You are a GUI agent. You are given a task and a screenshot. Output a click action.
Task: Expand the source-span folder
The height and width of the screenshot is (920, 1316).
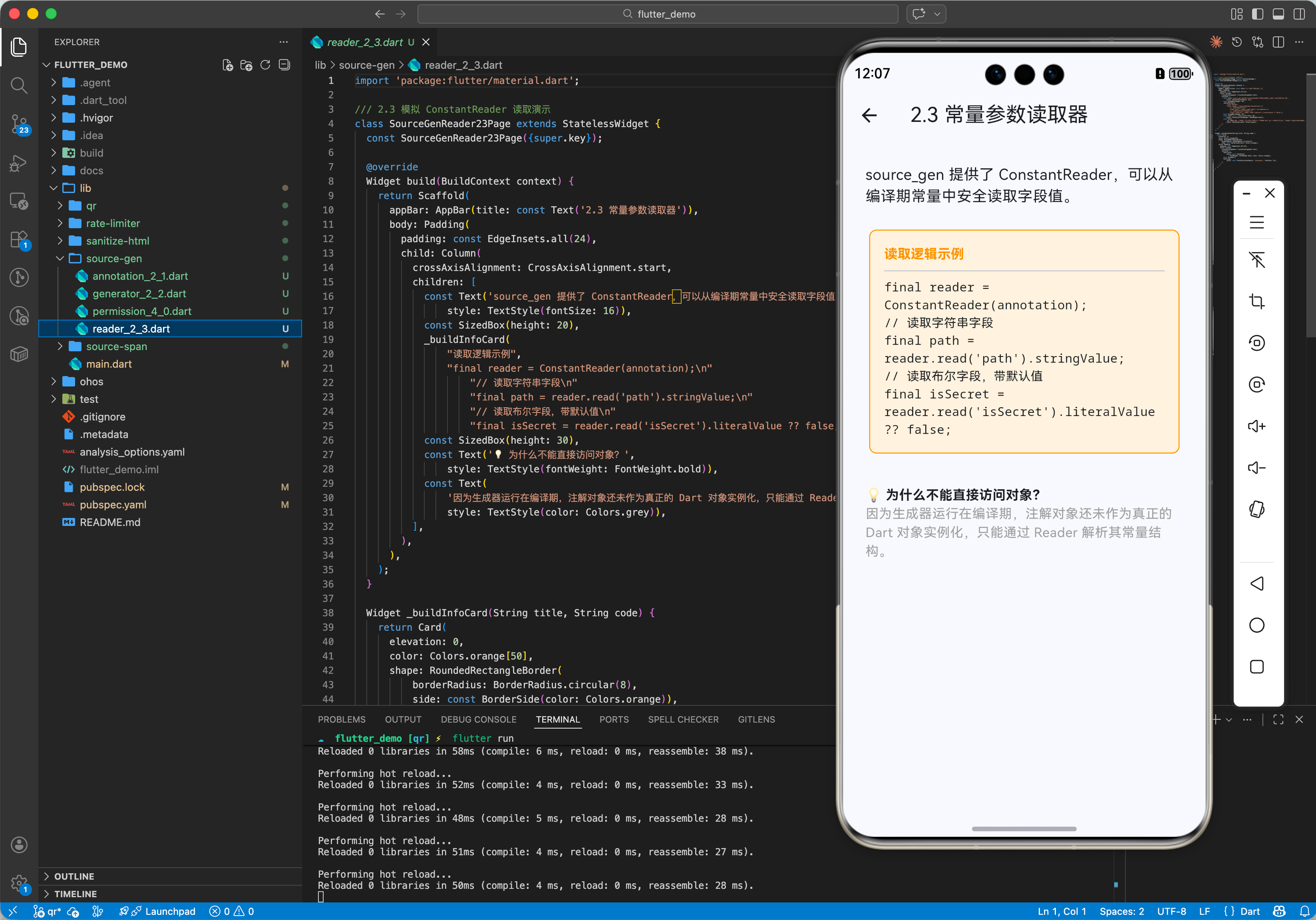click(x=116, y=346)
